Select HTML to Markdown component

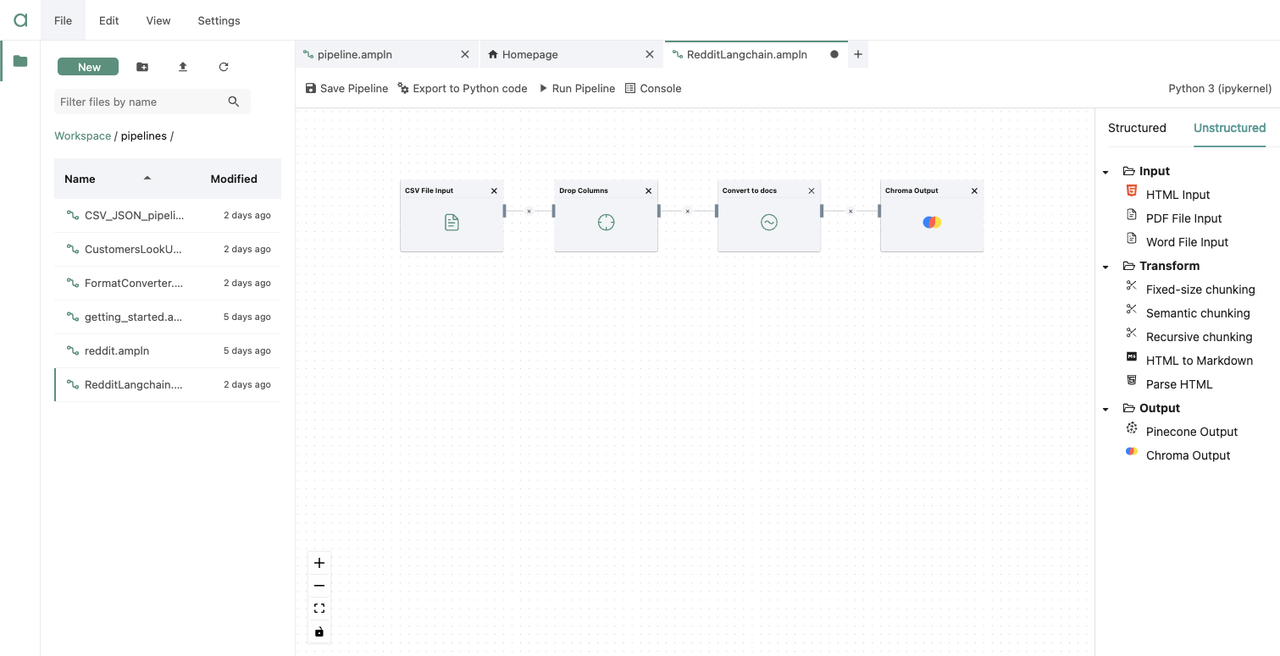(x=1198, y=361)
